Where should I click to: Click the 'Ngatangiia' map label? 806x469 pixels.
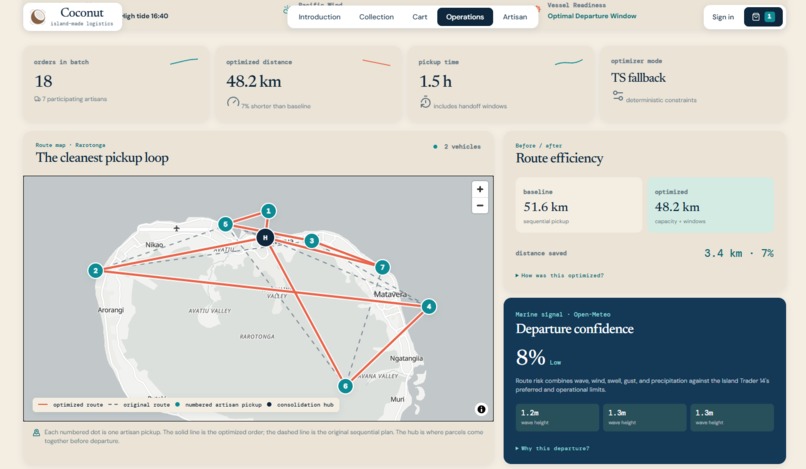pos(406,358)
